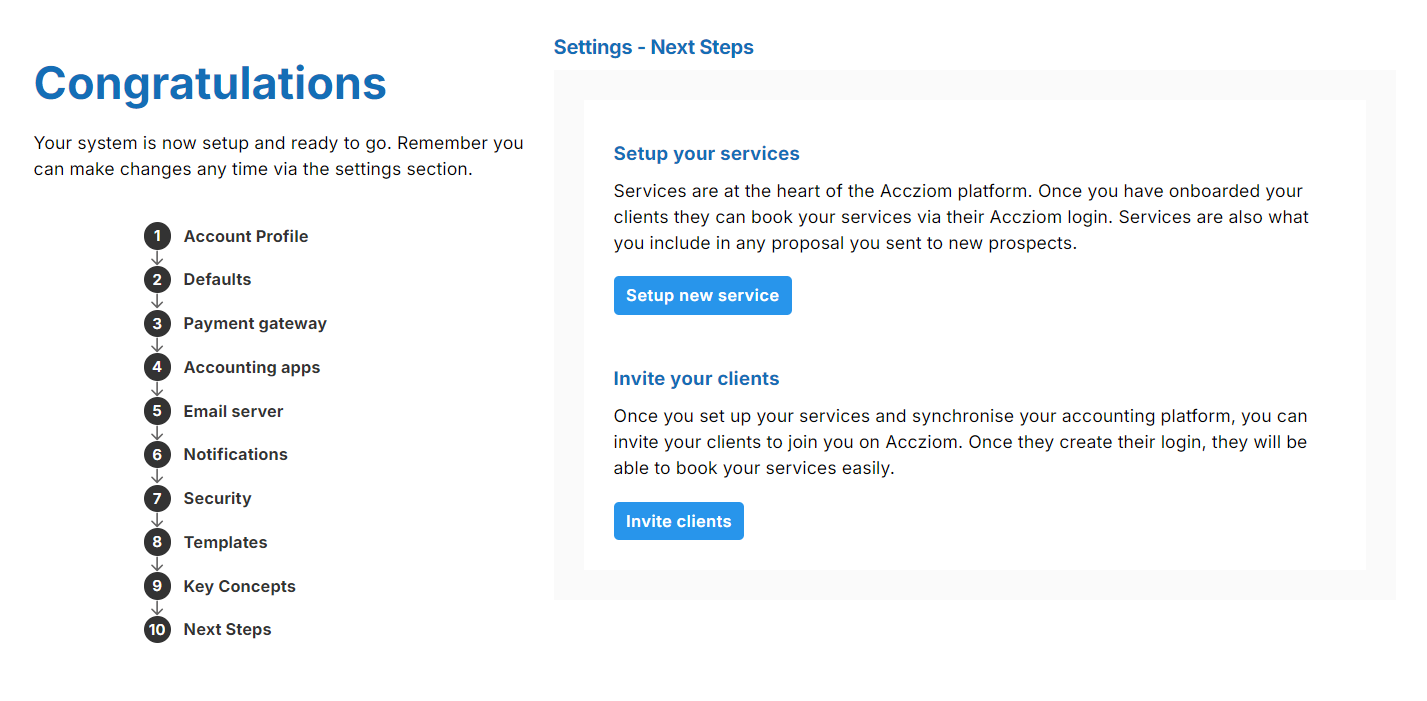
Task: Click the Congratulations heading
Action: pyautogui.click(x=210, y=83)
